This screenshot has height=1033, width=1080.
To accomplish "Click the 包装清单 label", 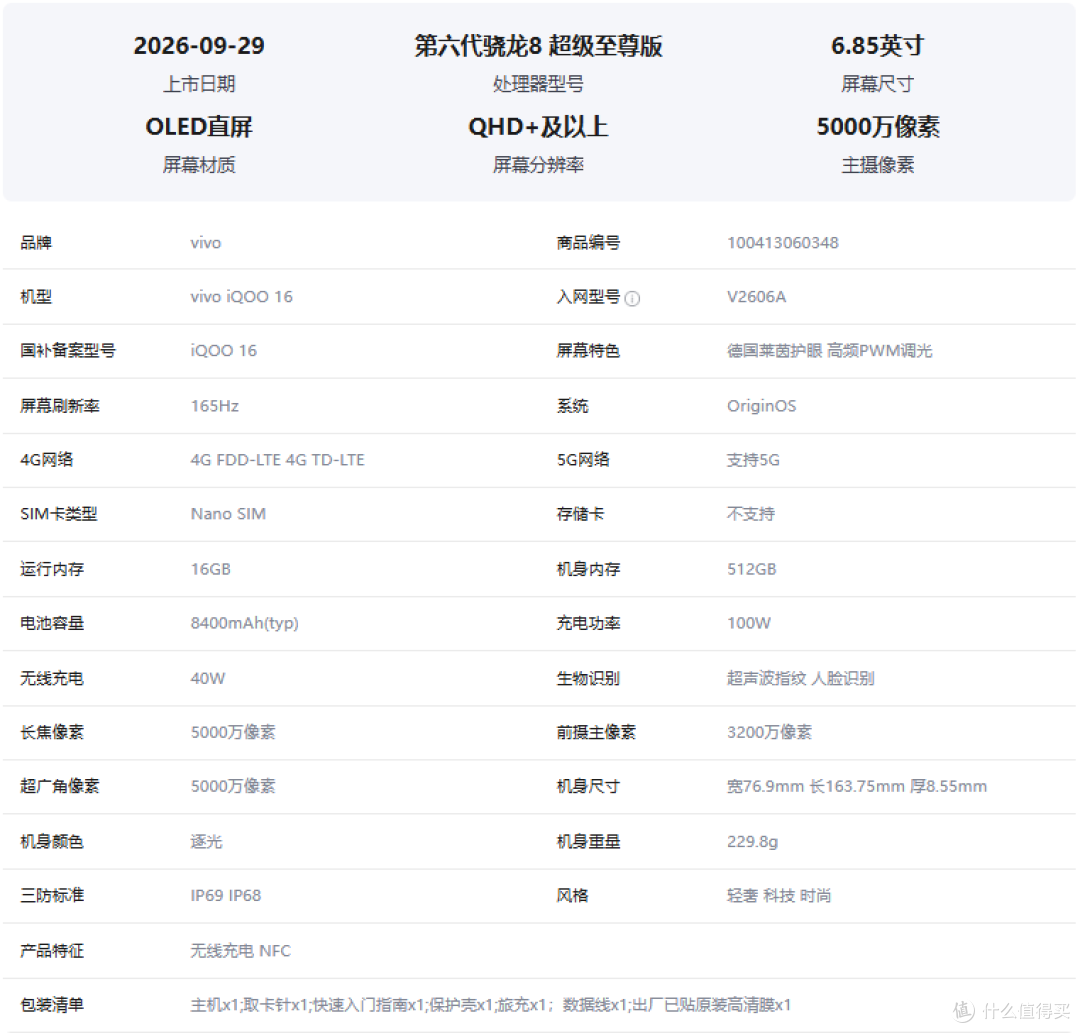I will (x=52, y=1005).
